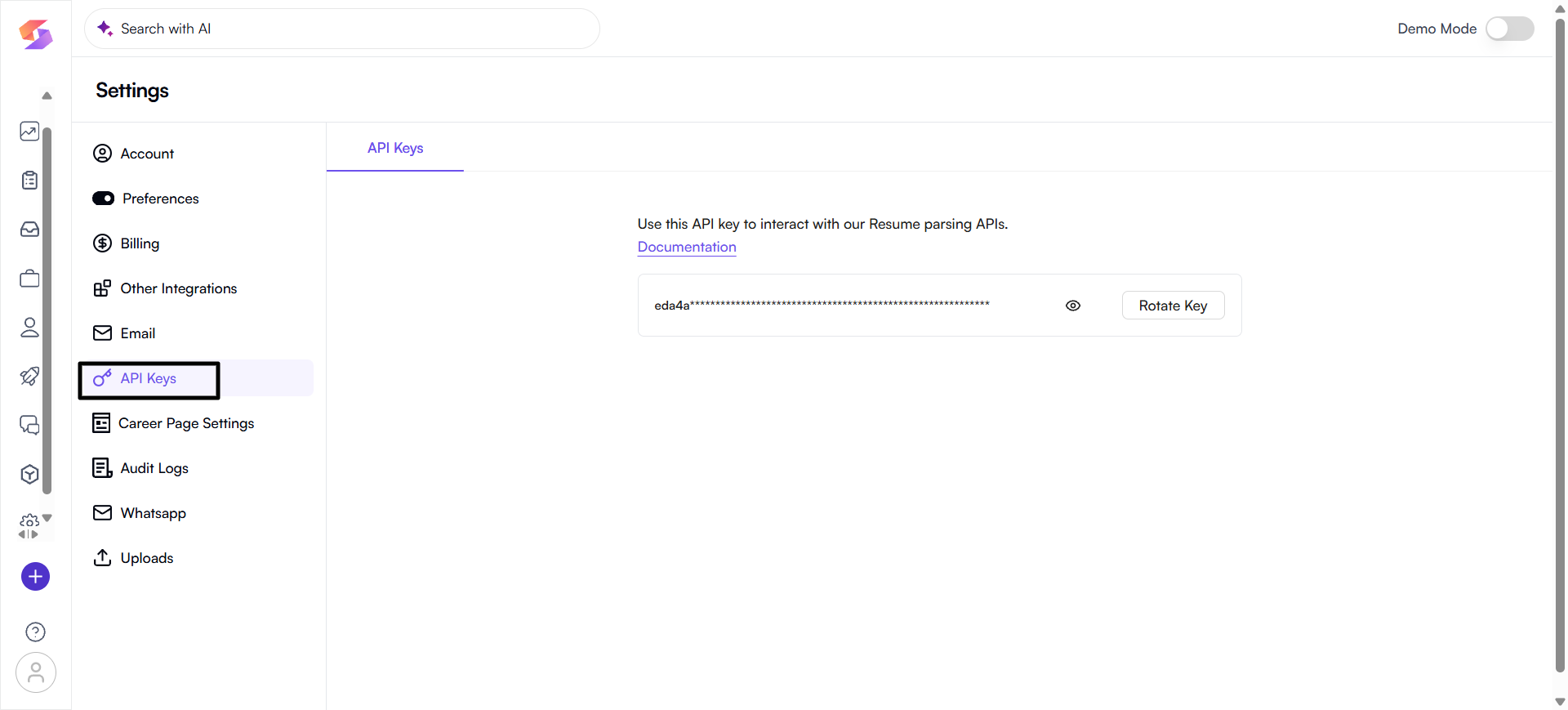Open the analytics chart icon in sidebar
This screenshot has height=710, width=1568.
coord(29,132)
